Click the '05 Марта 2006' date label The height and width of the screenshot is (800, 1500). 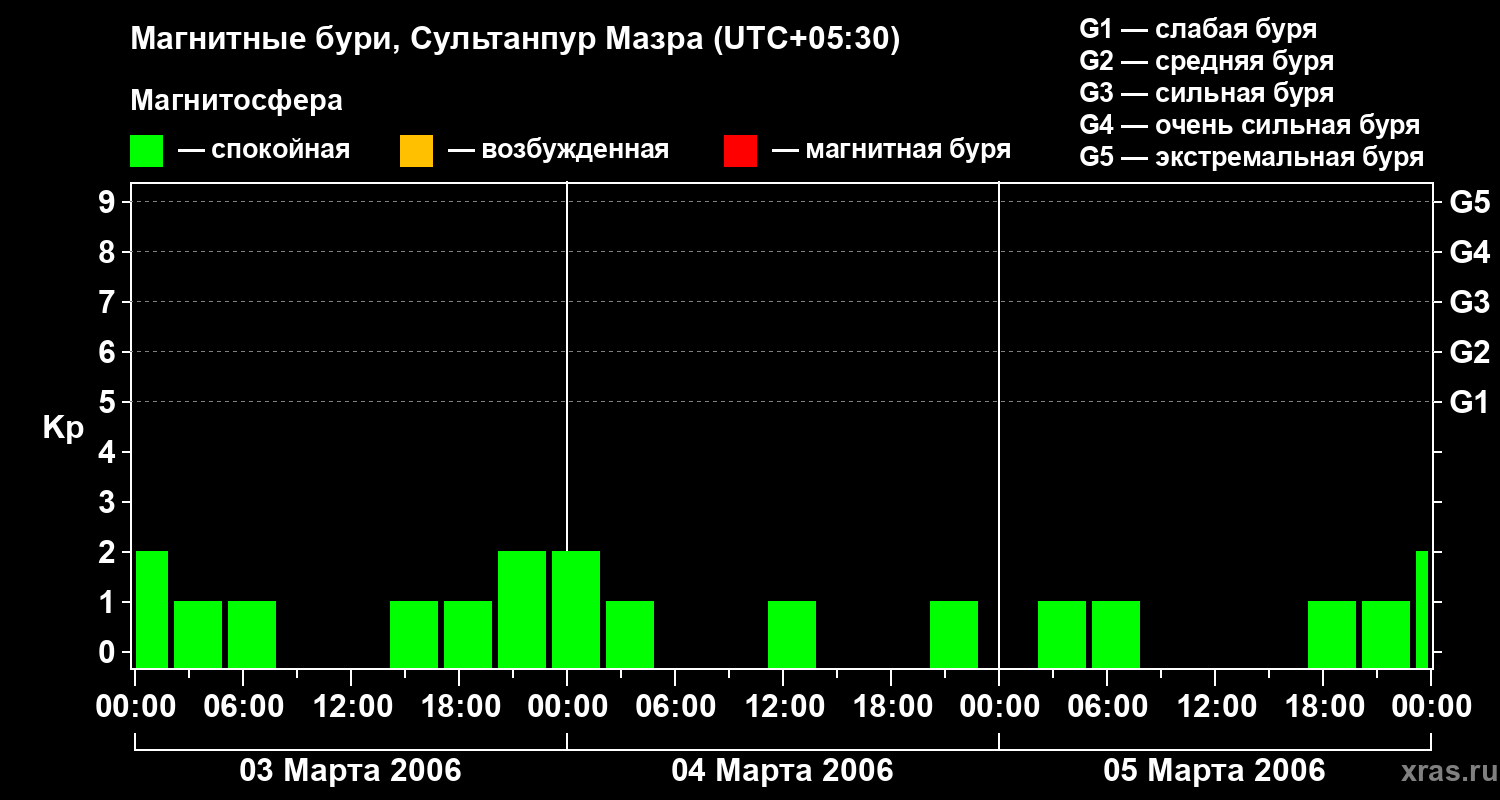[x=1214, y=770]
